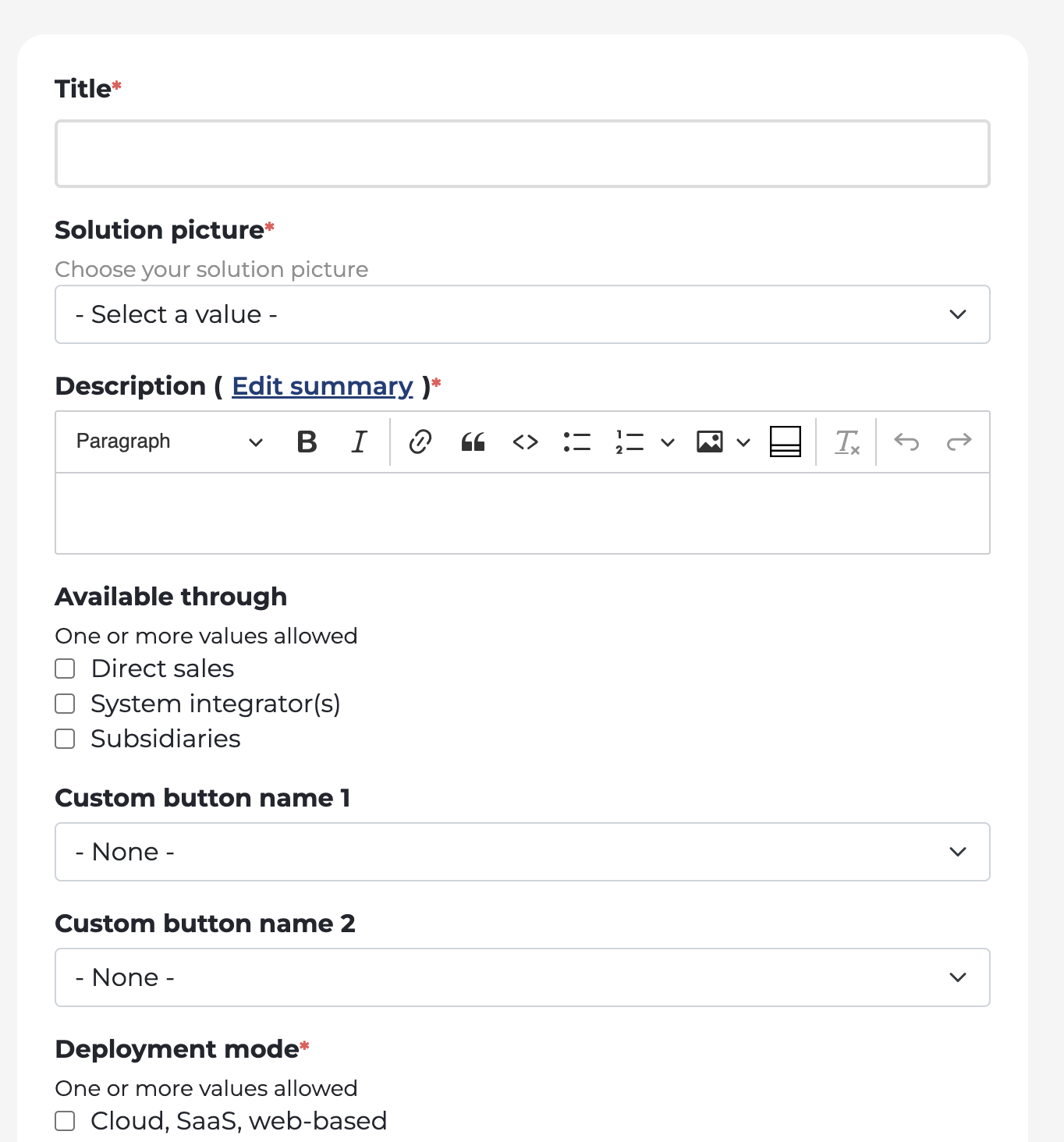Check Subsidiaries under Available through
The height and width of the screenshot is (1142, 1064).
[x=65, y=738]
